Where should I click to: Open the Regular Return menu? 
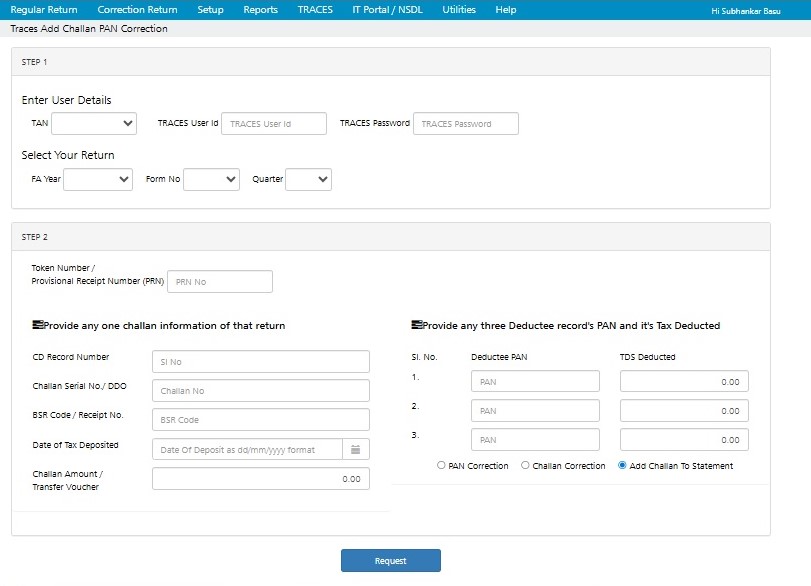tap(43, 10)
